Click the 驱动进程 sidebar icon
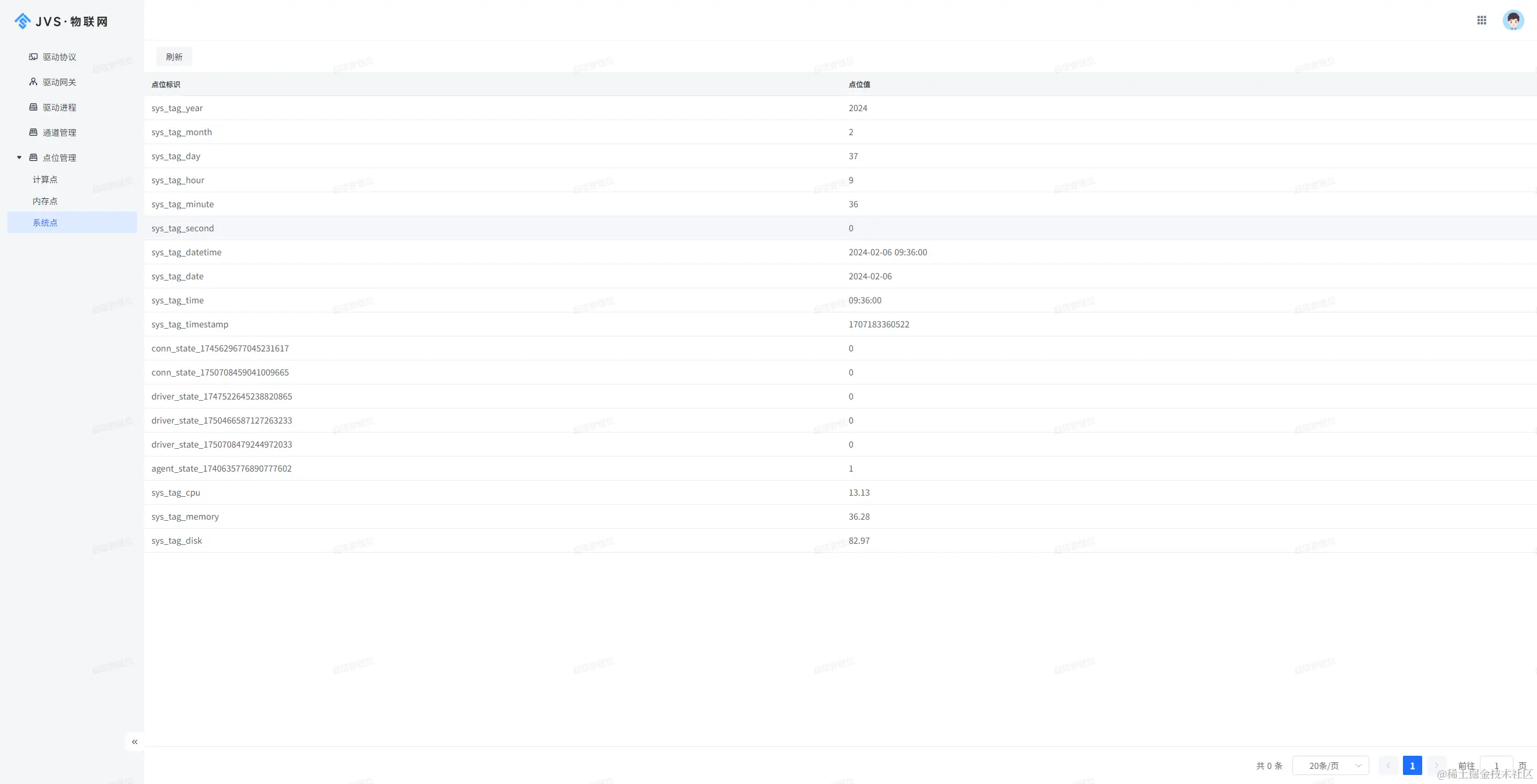Image resolution: width=1537 pixels, height=784 pixels. (x=34, y=108)
